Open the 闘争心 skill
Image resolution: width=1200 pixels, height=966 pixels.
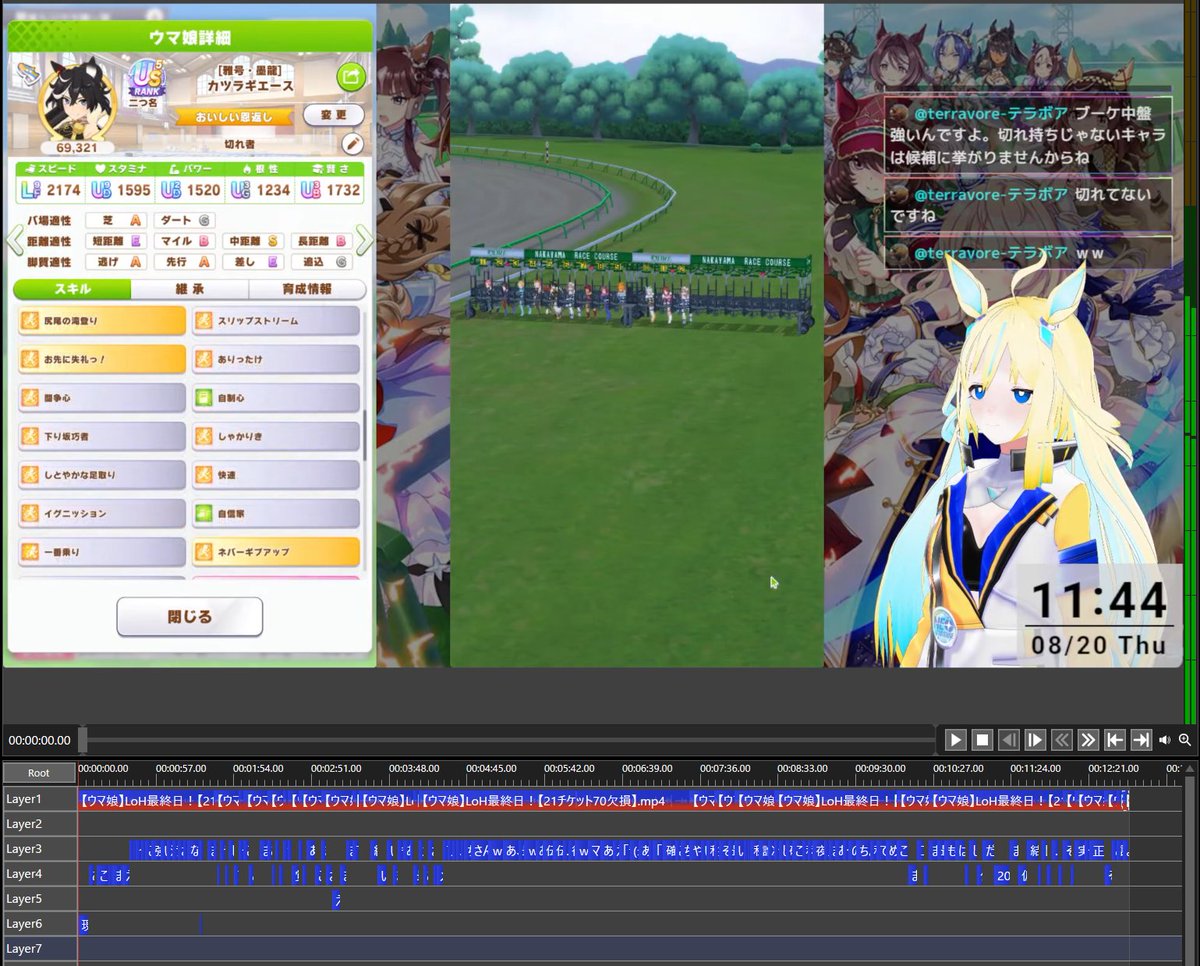(102, 398)
